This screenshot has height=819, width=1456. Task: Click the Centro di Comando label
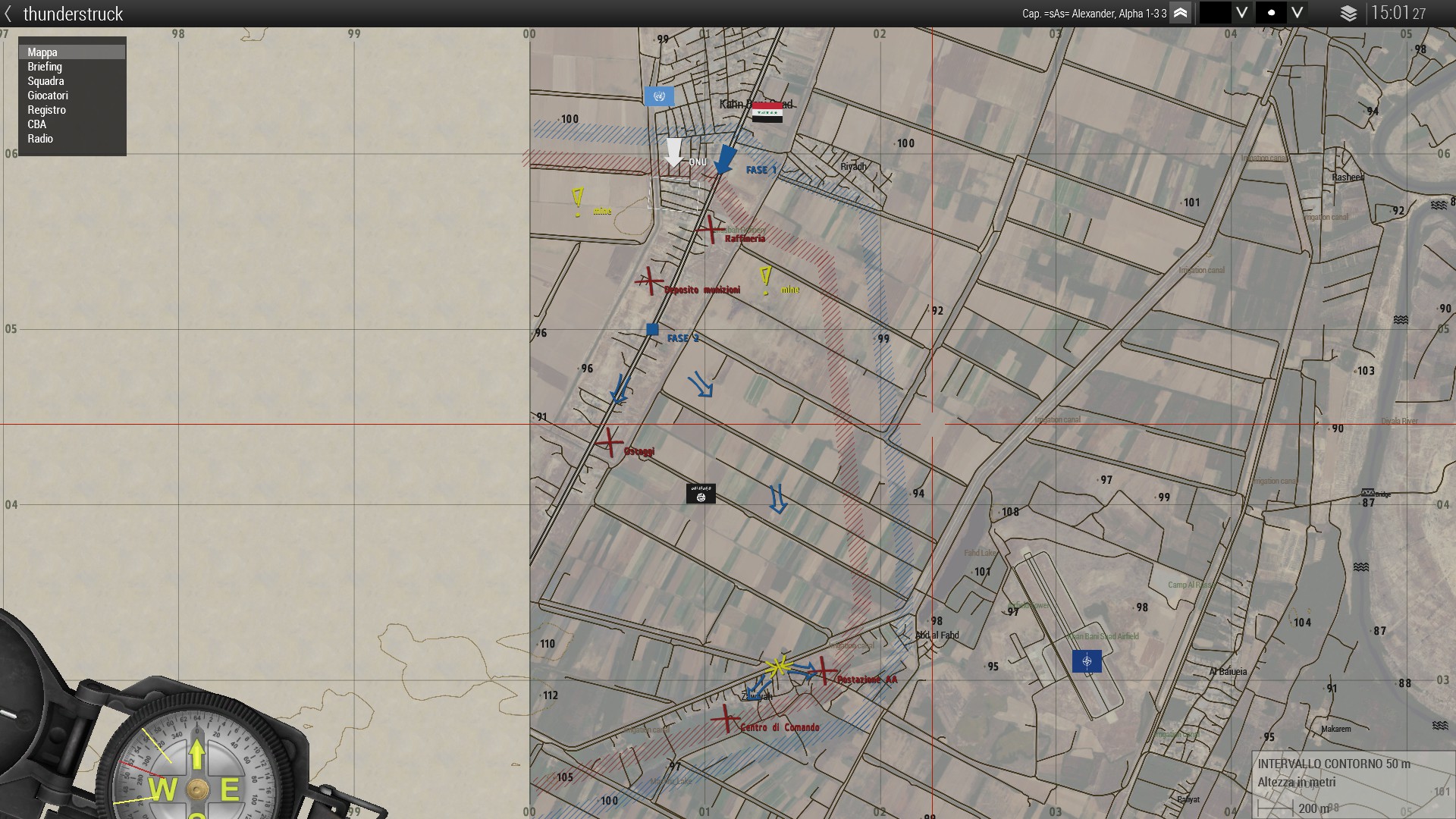pyautogui.click(x=780, y=727)
